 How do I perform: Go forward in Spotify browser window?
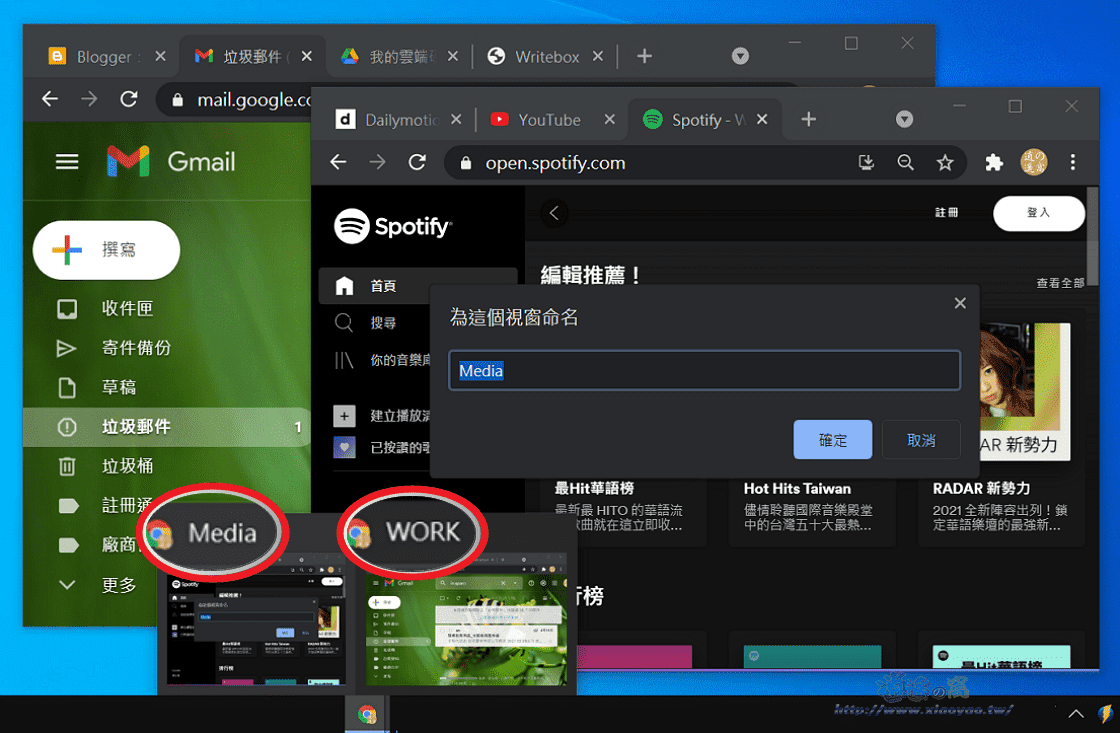[x=378, y=162]
